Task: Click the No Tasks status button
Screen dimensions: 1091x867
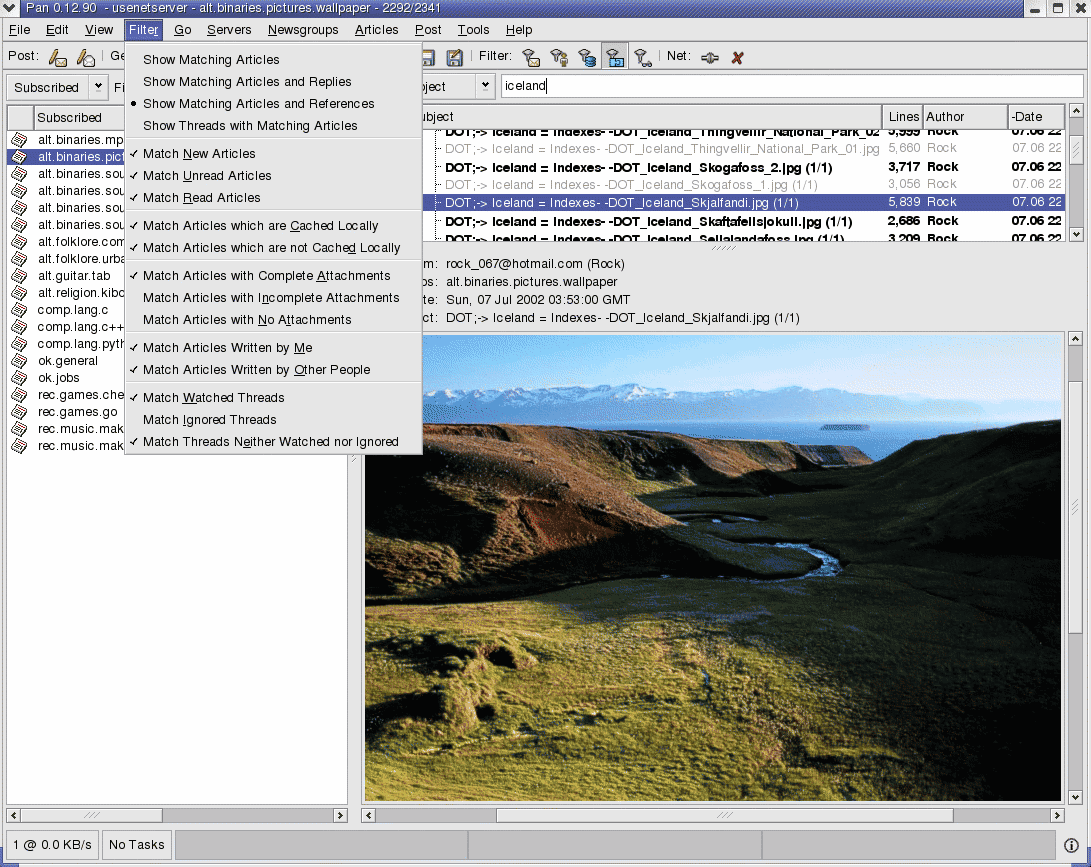Action: 137,845
